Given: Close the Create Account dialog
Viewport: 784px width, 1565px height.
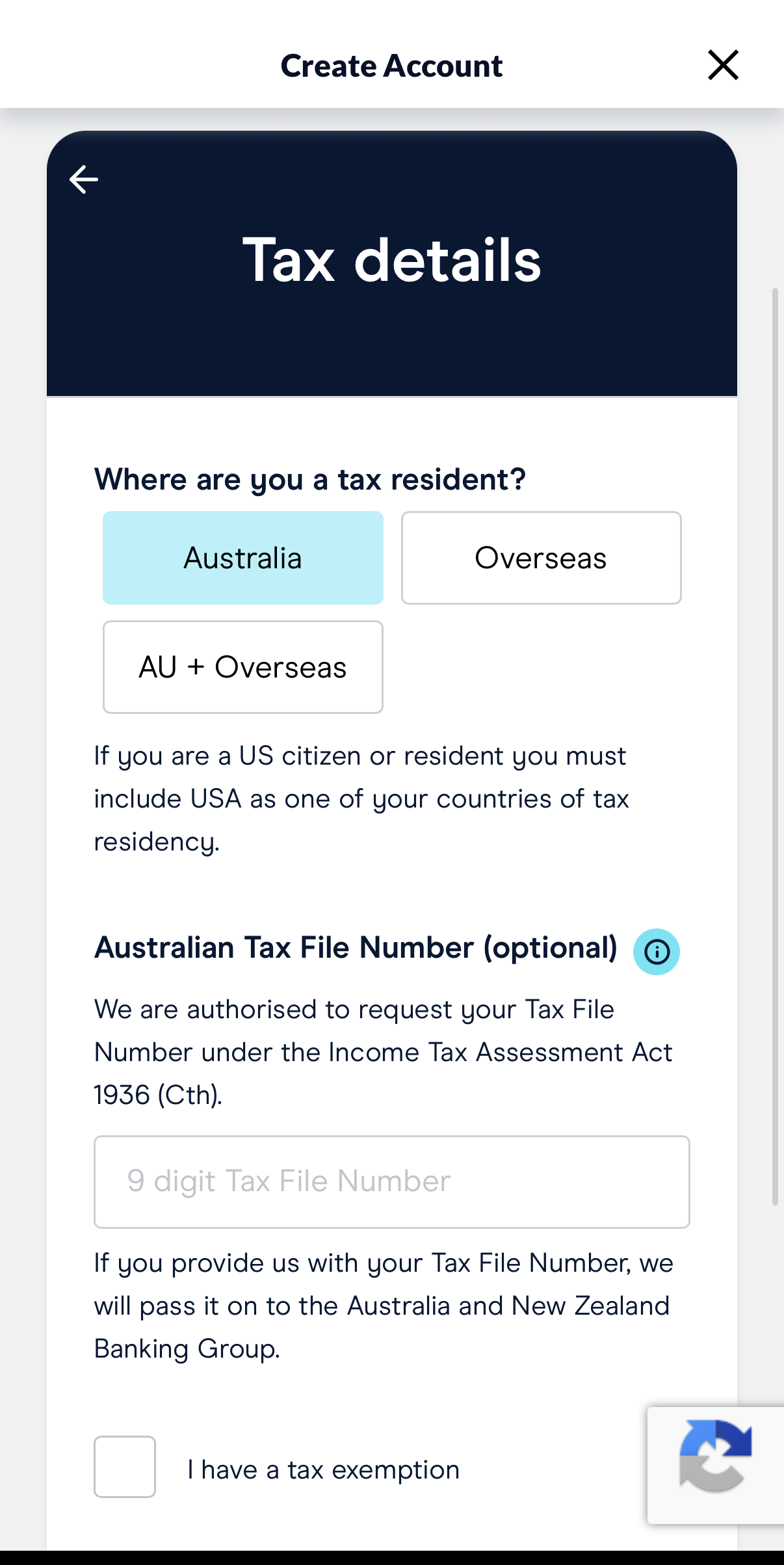Looking at the screenshot, I should pyautogui.click(x=723, y=65).
